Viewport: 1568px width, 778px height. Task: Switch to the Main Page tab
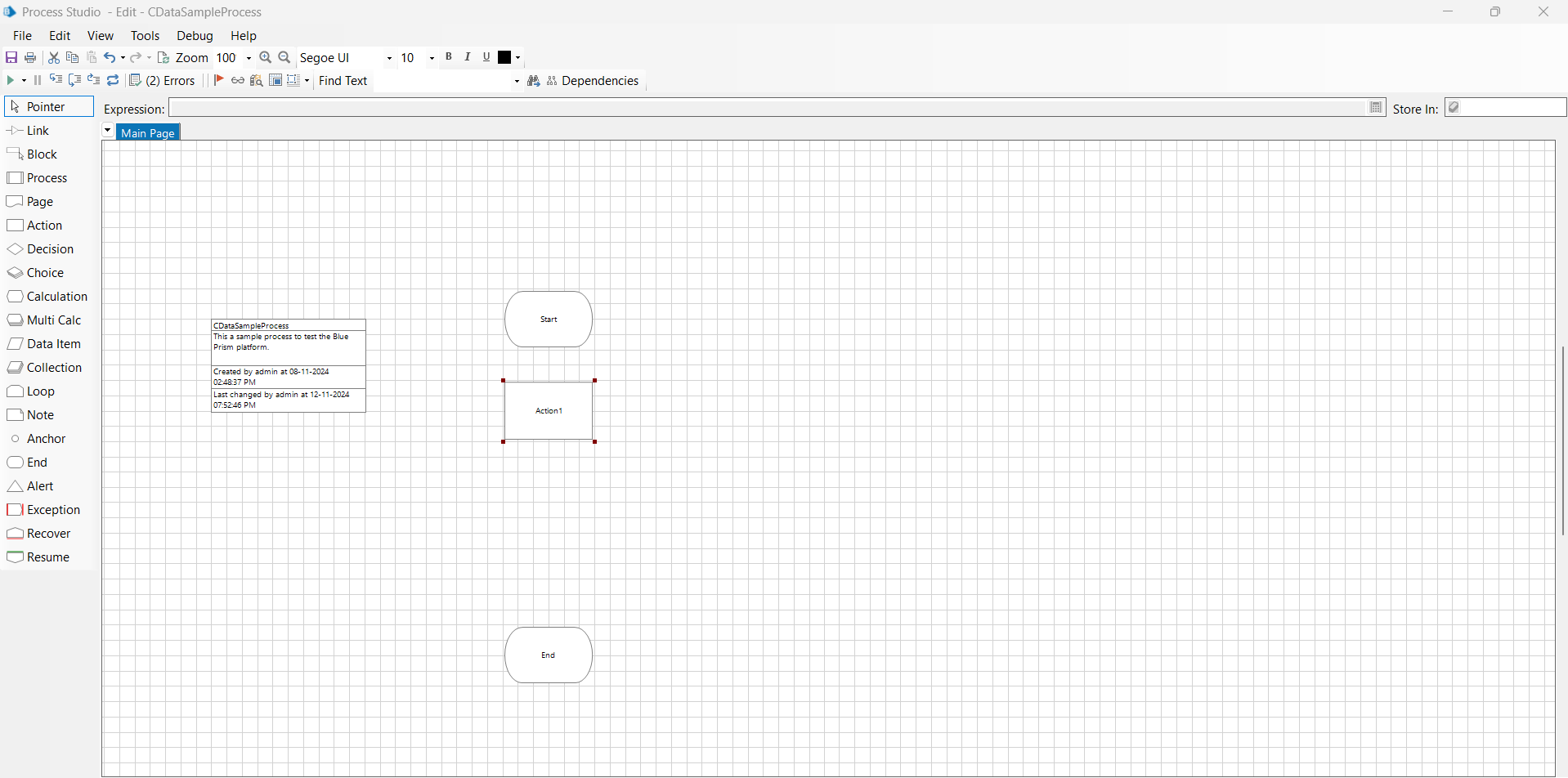click(148, 132)
